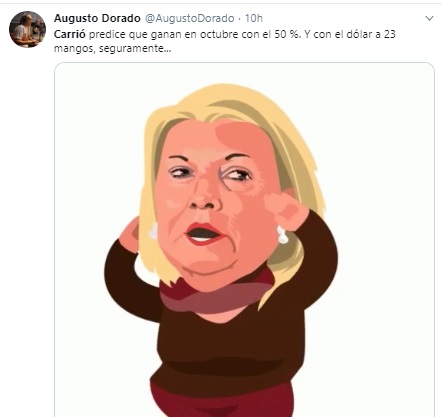The image size is (442, 417).
Task: Click the tweet text mentioning octubre
Action: coord(225,41)
